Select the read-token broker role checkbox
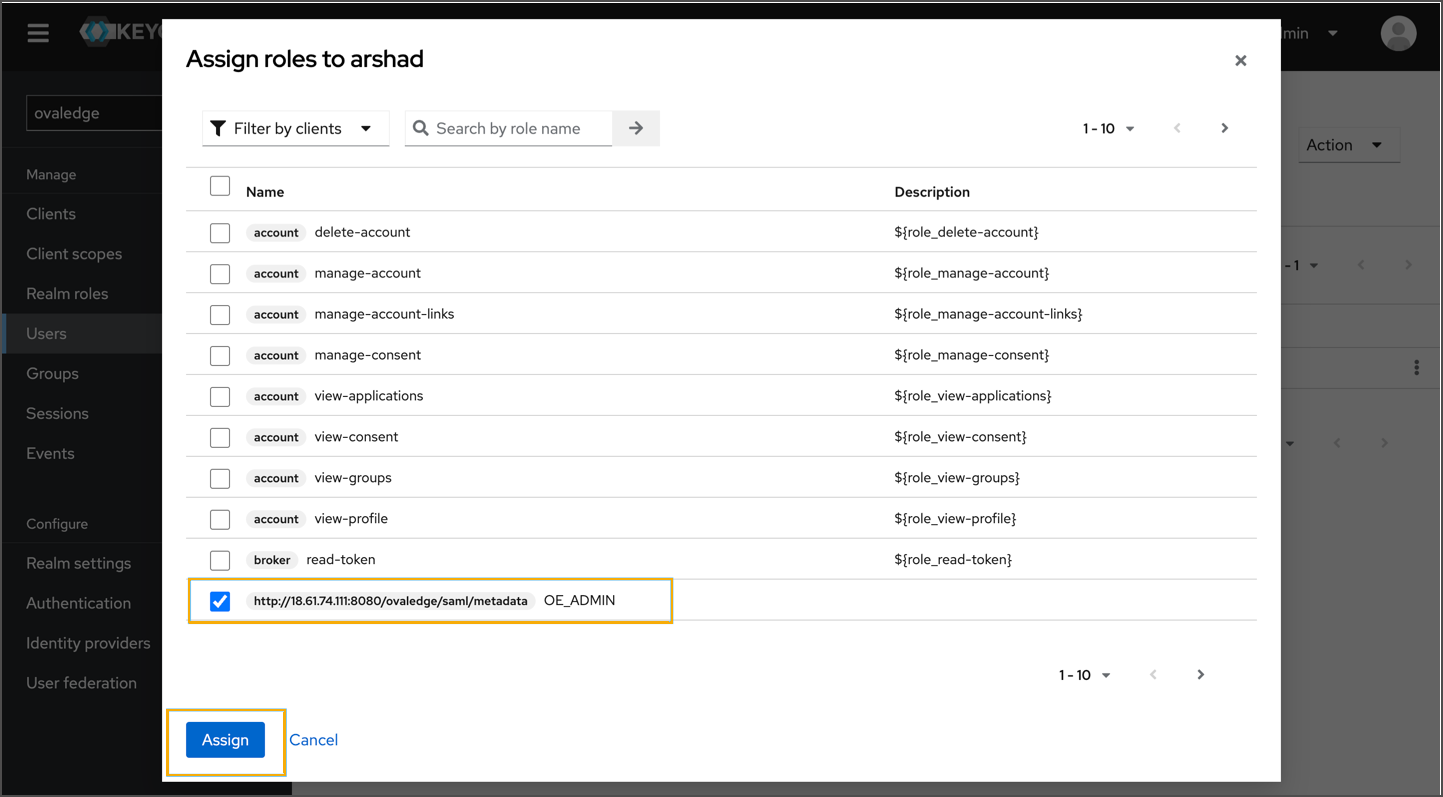This screenshot has width=1443, height=797. coord(220,560)
